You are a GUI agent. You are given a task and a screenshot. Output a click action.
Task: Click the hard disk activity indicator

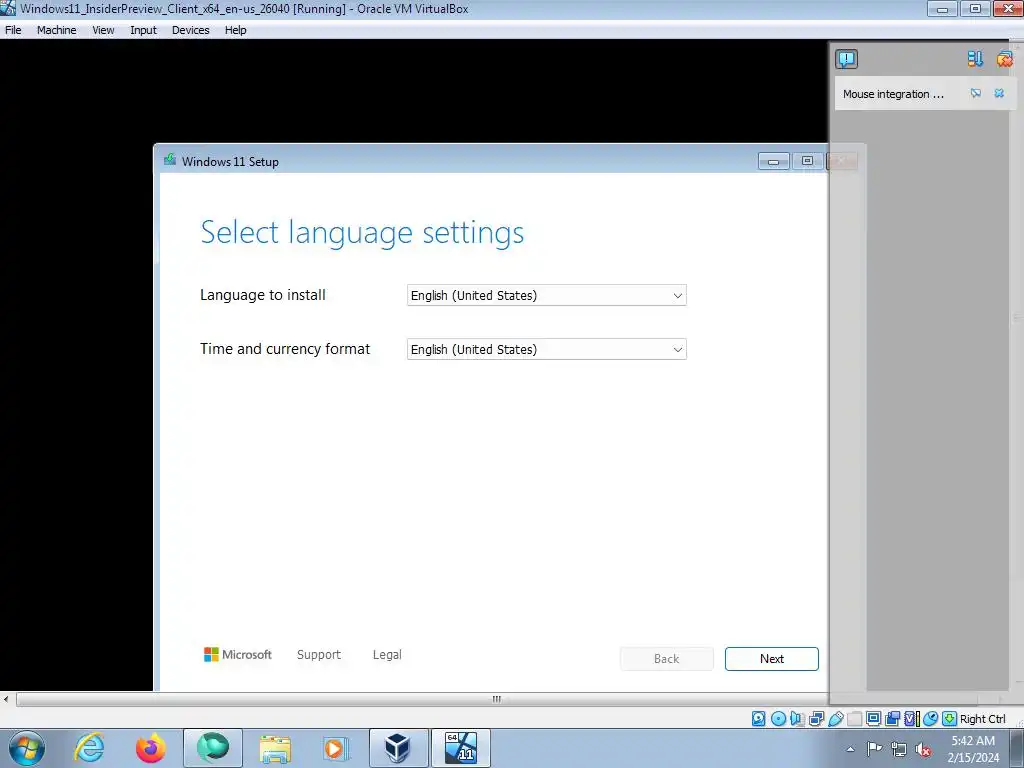point(758,719)
